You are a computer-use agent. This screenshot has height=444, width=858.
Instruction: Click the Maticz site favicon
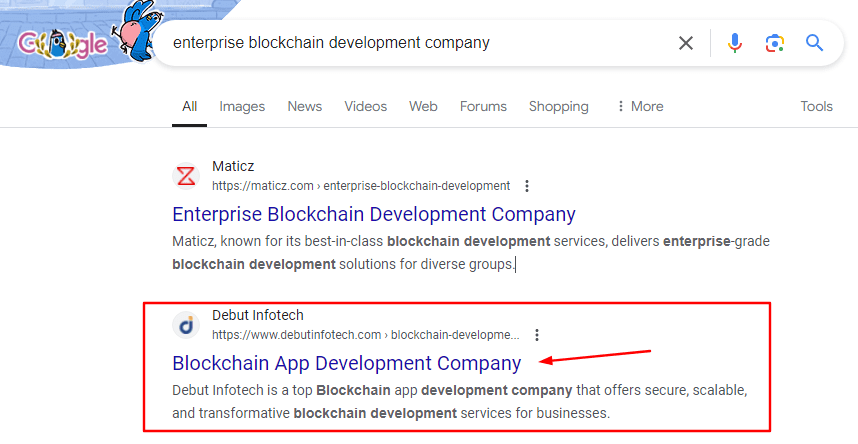pyautogui.click(x=186, y=176)
